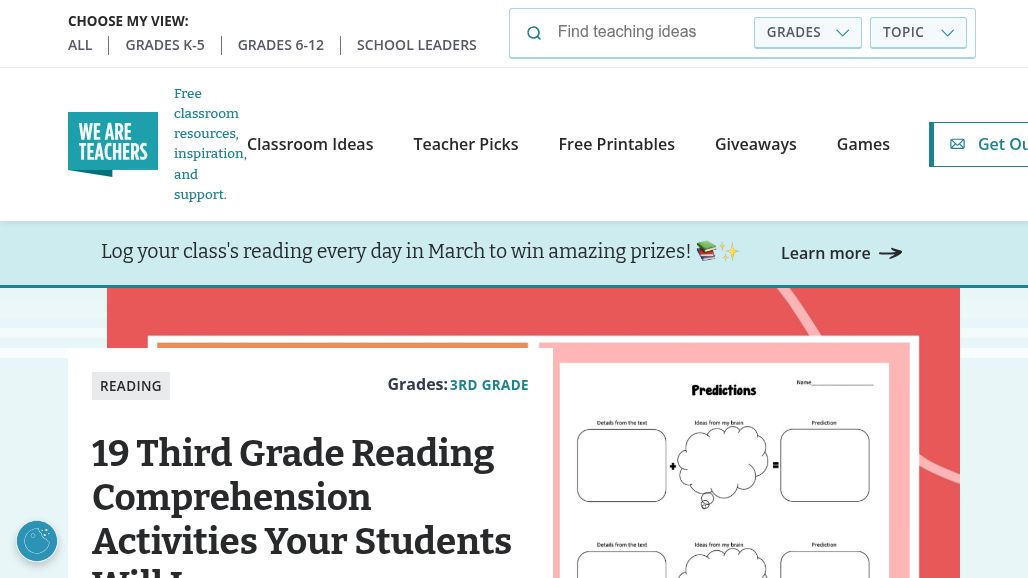Image resolution: width=1028 pixels, height=578 pixels.
Task: Click the We Are Teachers logo
Action: point(113,144)
